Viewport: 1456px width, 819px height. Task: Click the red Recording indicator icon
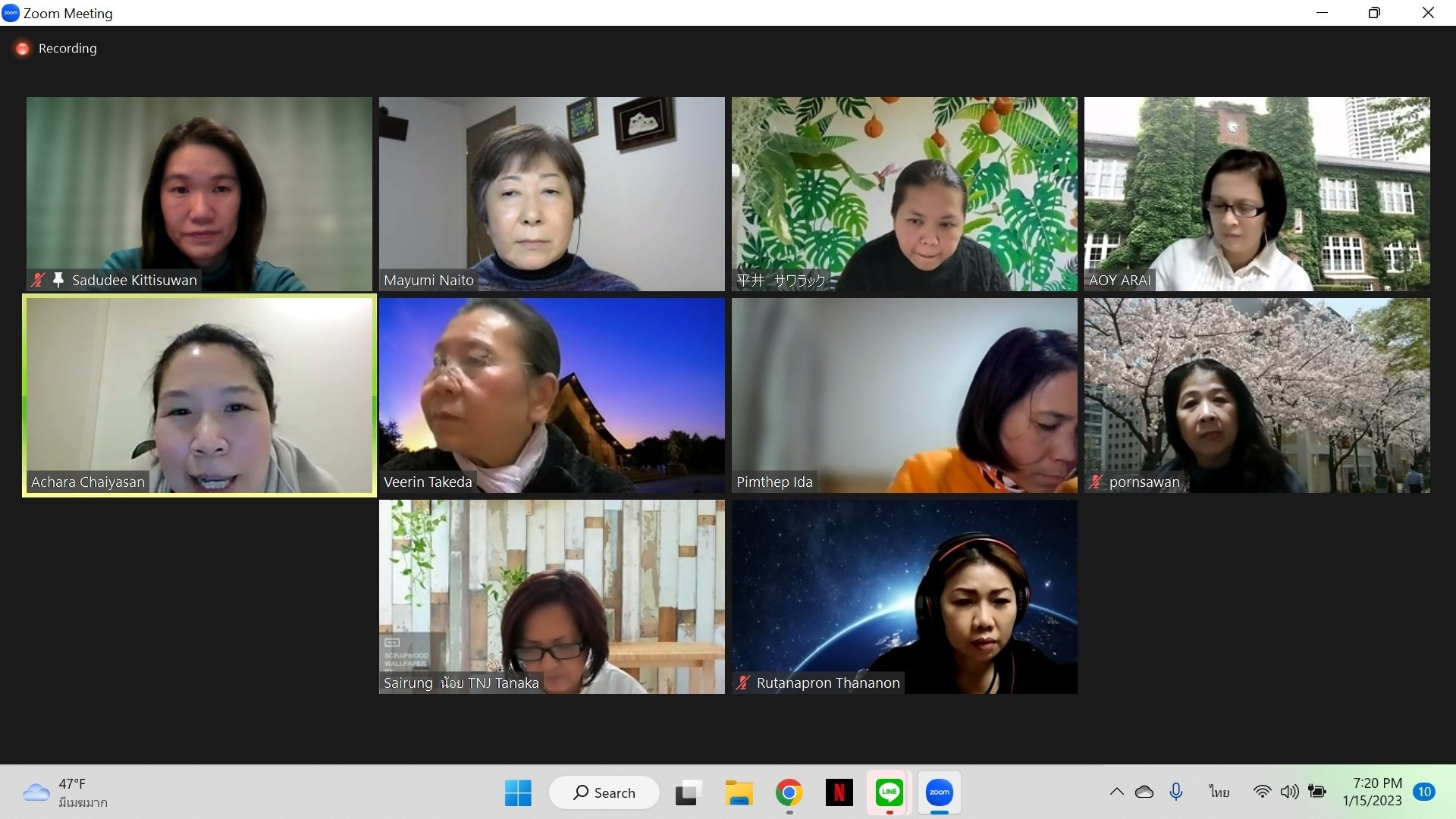pyautogui.click(x=23, y=49)
